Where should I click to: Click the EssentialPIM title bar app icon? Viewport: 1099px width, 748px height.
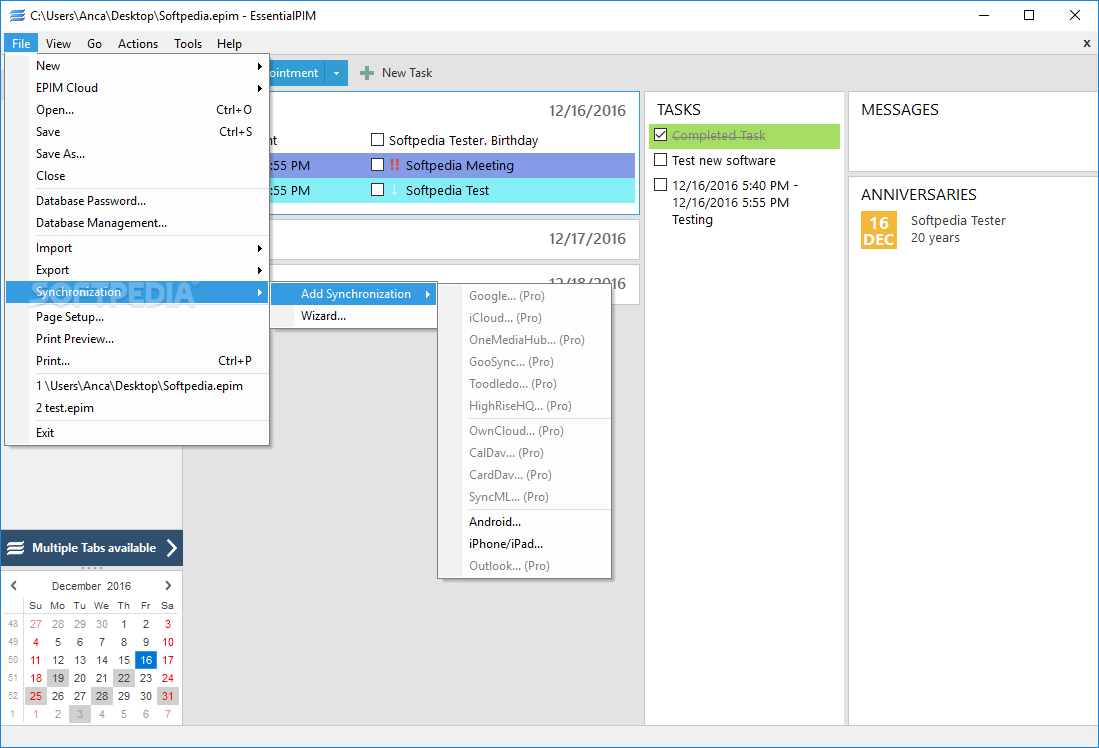[18, 15]
